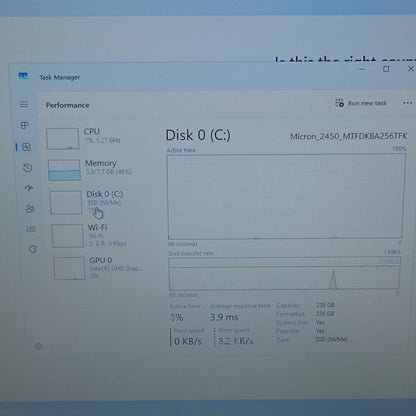This screenshot has width=416, height=416.
Task: Open Task Manager settings gear
Action: coord(38,347)
